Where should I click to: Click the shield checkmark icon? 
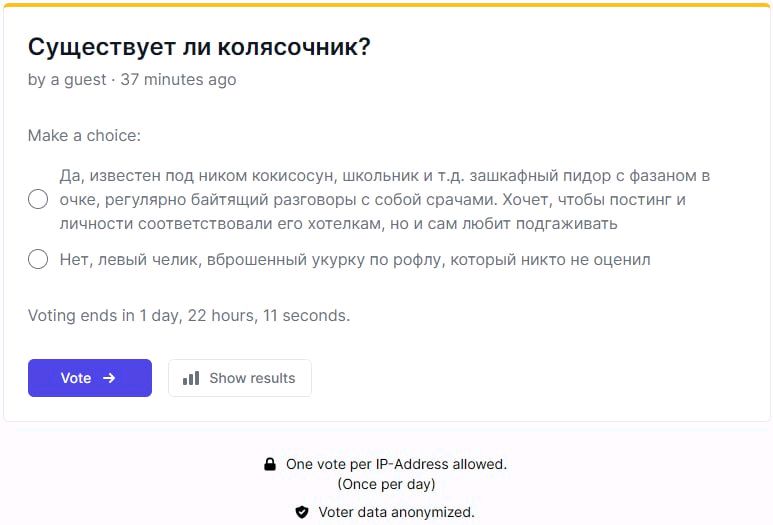tap(302, 512)
